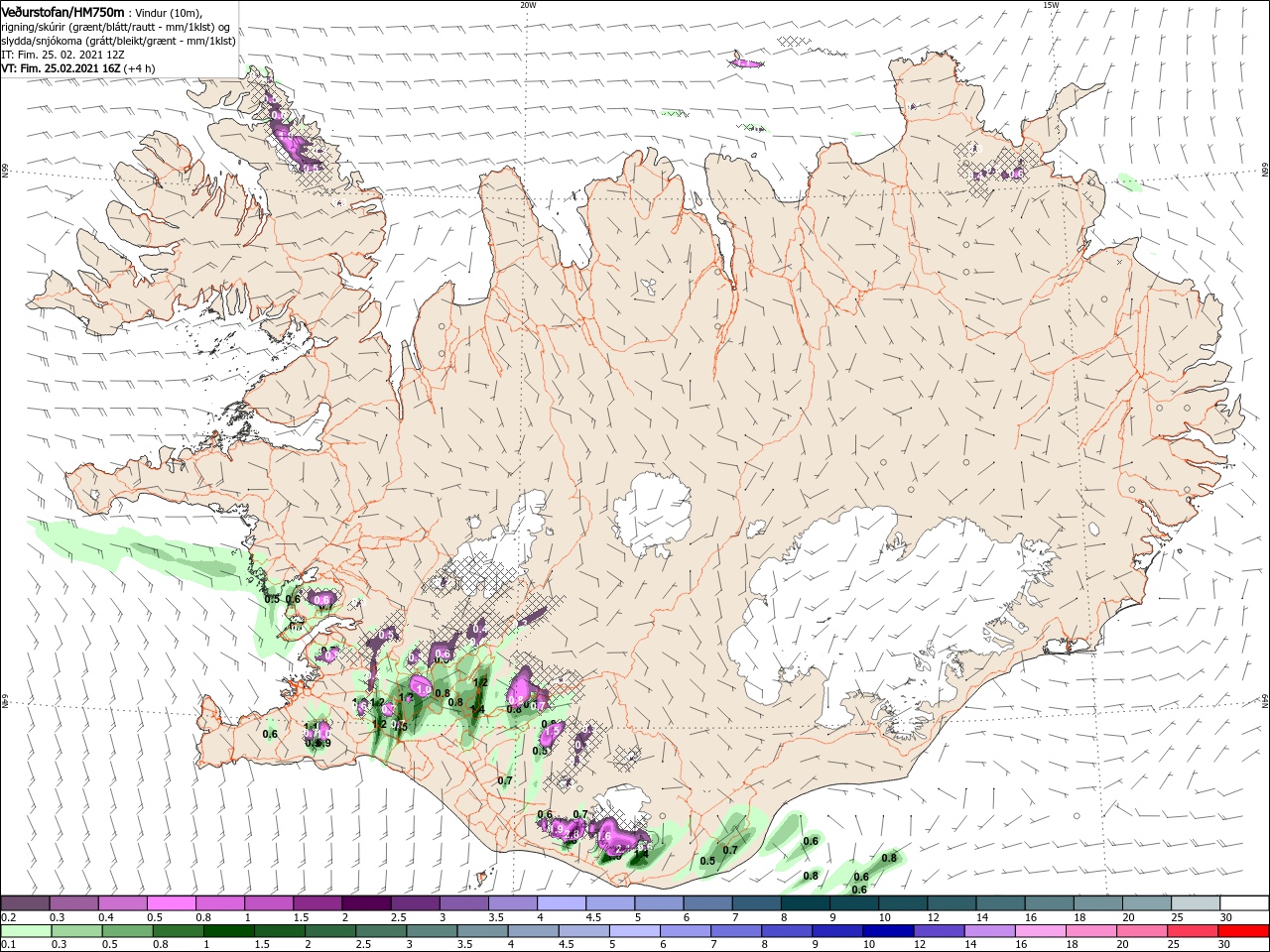
Task: Click the light grey swatch labeled 25 in top row
Action: [1196, 902]
